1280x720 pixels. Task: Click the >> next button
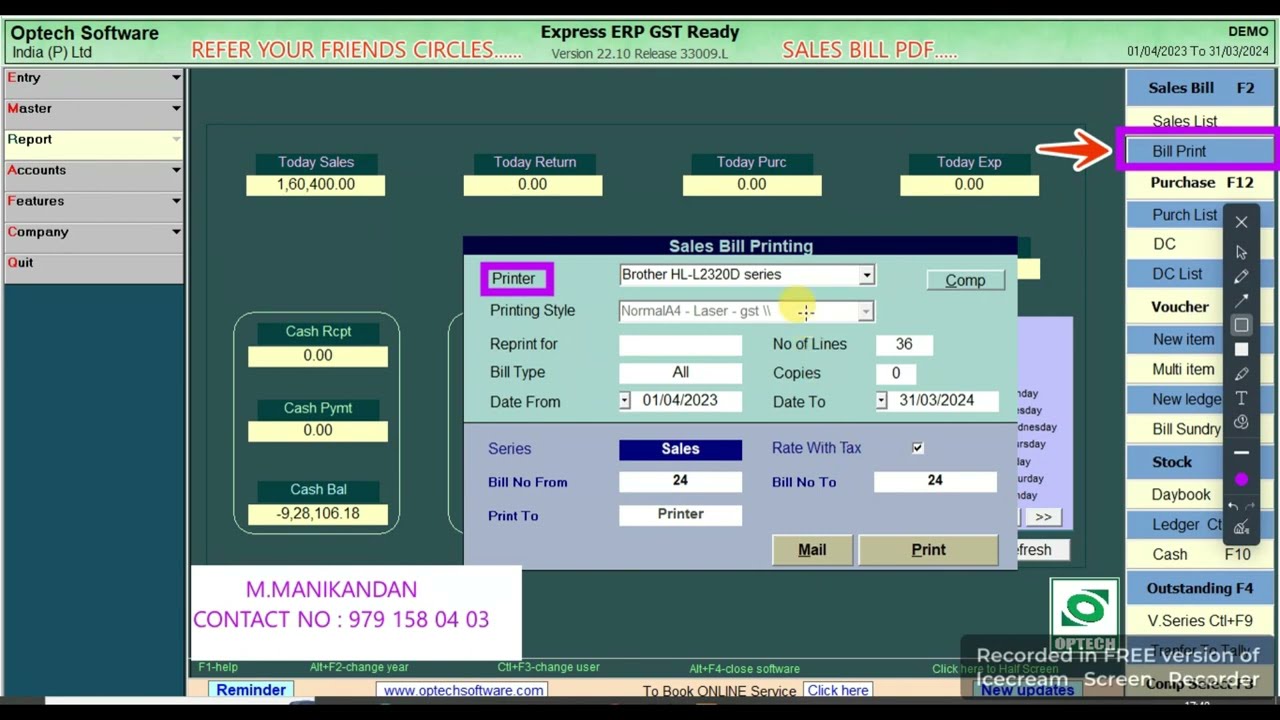click(x=1043, y=517)
